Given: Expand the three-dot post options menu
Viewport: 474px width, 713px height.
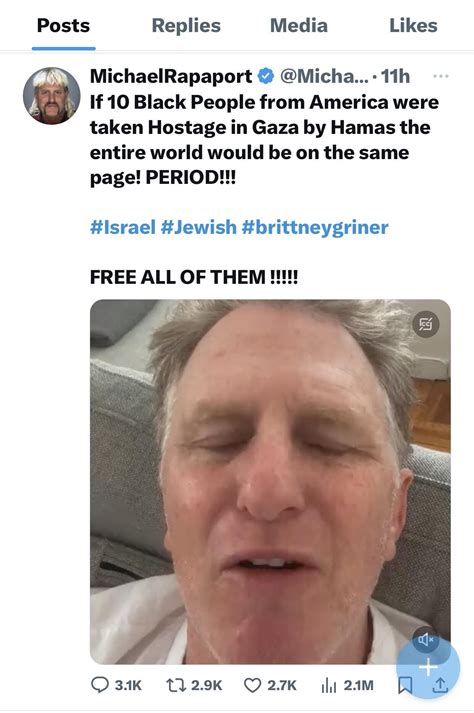Looking at the screenshot, I should point(440,76).
